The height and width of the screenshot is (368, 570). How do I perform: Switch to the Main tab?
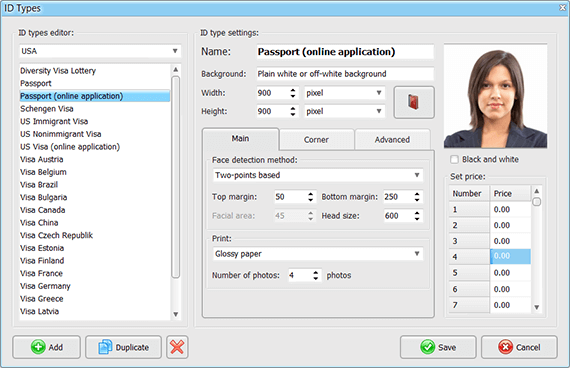240,139
